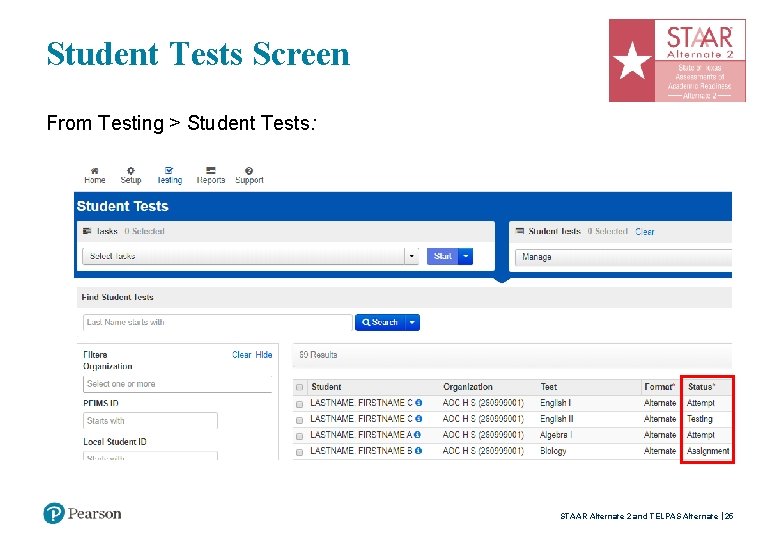
Task: Click the Student Tests panel list icon
Action: (x=520, y=231)
